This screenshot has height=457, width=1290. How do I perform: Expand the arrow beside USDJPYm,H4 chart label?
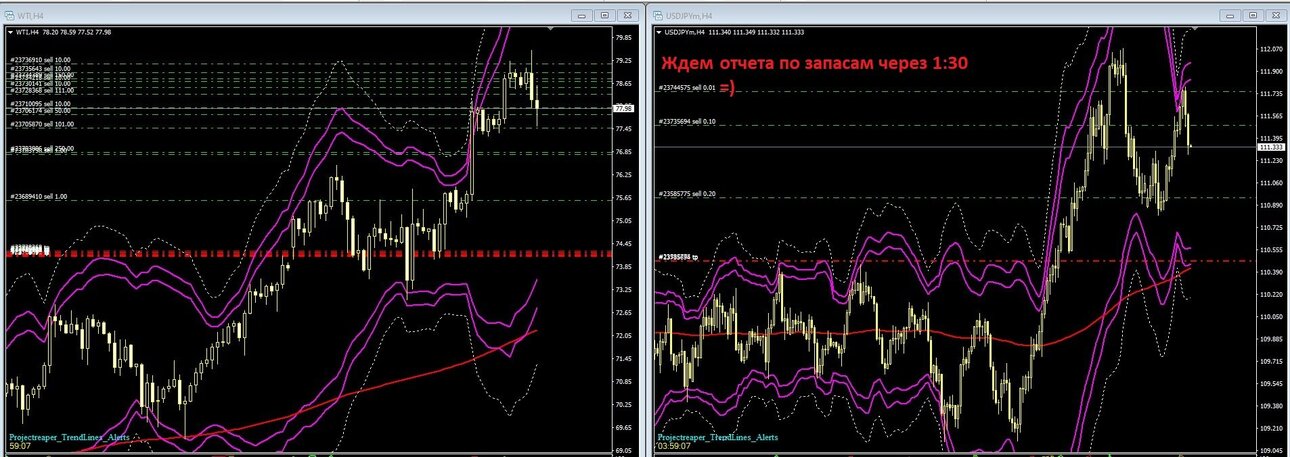click(660, 32)
